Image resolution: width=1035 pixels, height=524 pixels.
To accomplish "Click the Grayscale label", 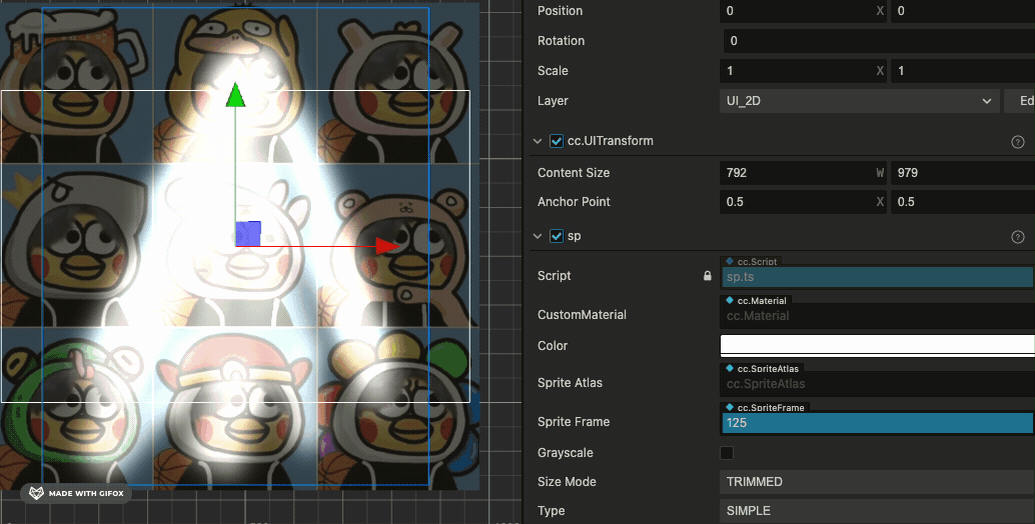I will [x=565, y=453].
